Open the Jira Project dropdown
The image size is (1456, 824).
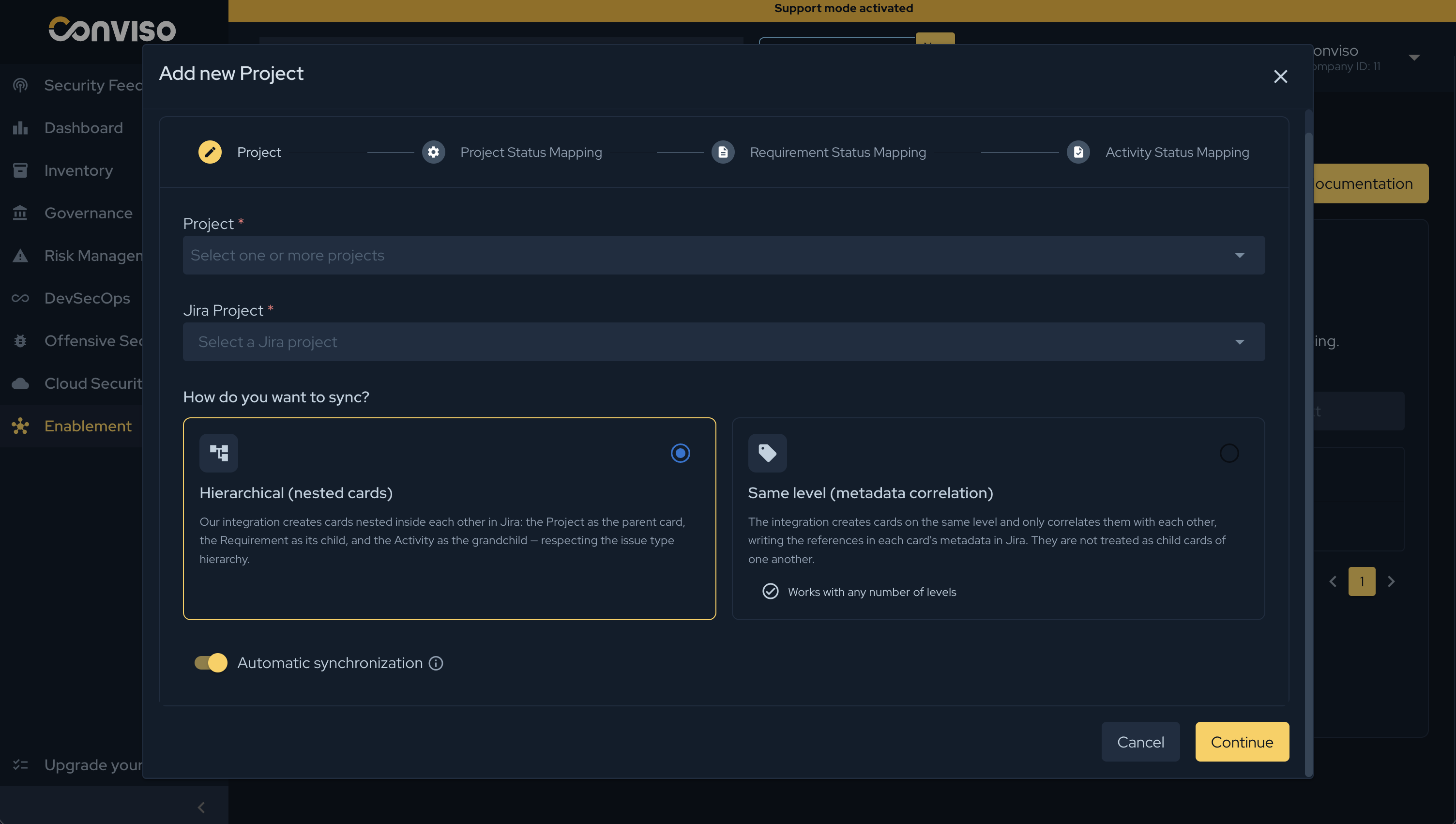[x=724, y=342]
